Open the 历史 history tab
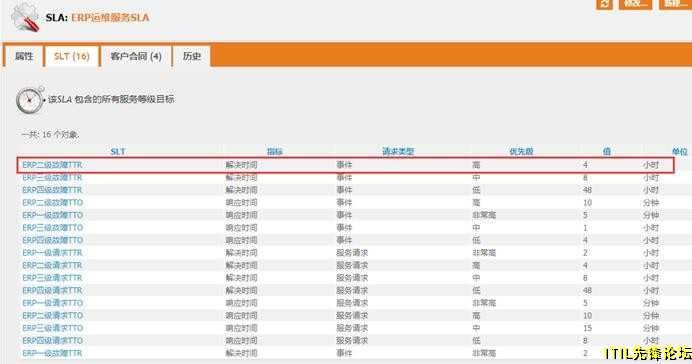 pyautogui.click(x=192, y=56)
